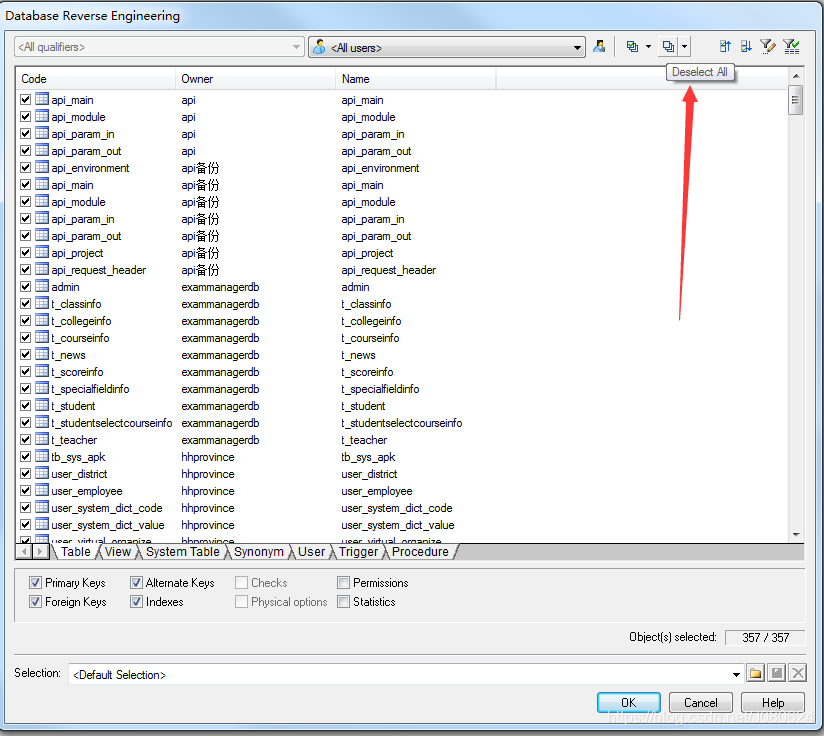The image size is (824, 736).
Task: Open the Deselect All dropdown arrow
Action: (684, 47)
